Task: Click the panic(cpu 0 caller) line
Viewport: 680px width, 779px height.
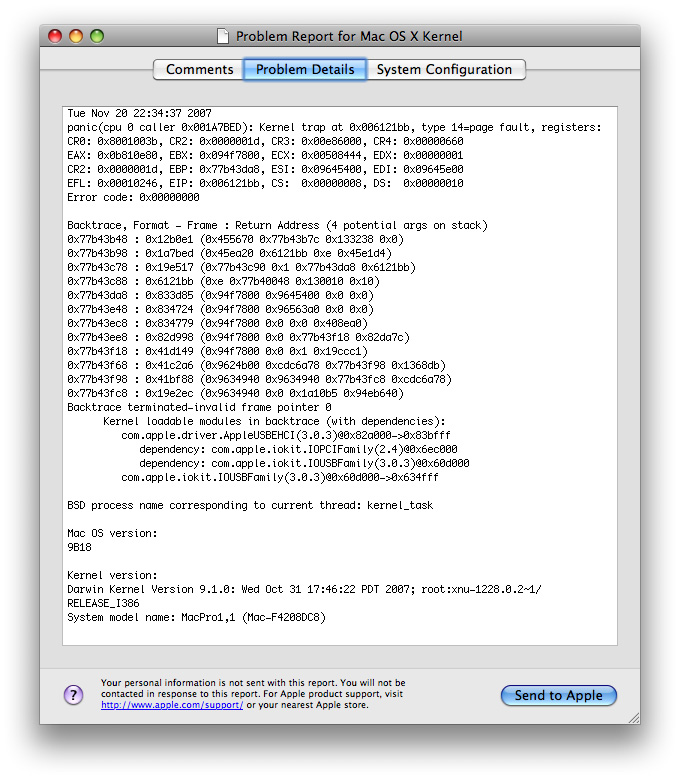Action: [334, 127]
